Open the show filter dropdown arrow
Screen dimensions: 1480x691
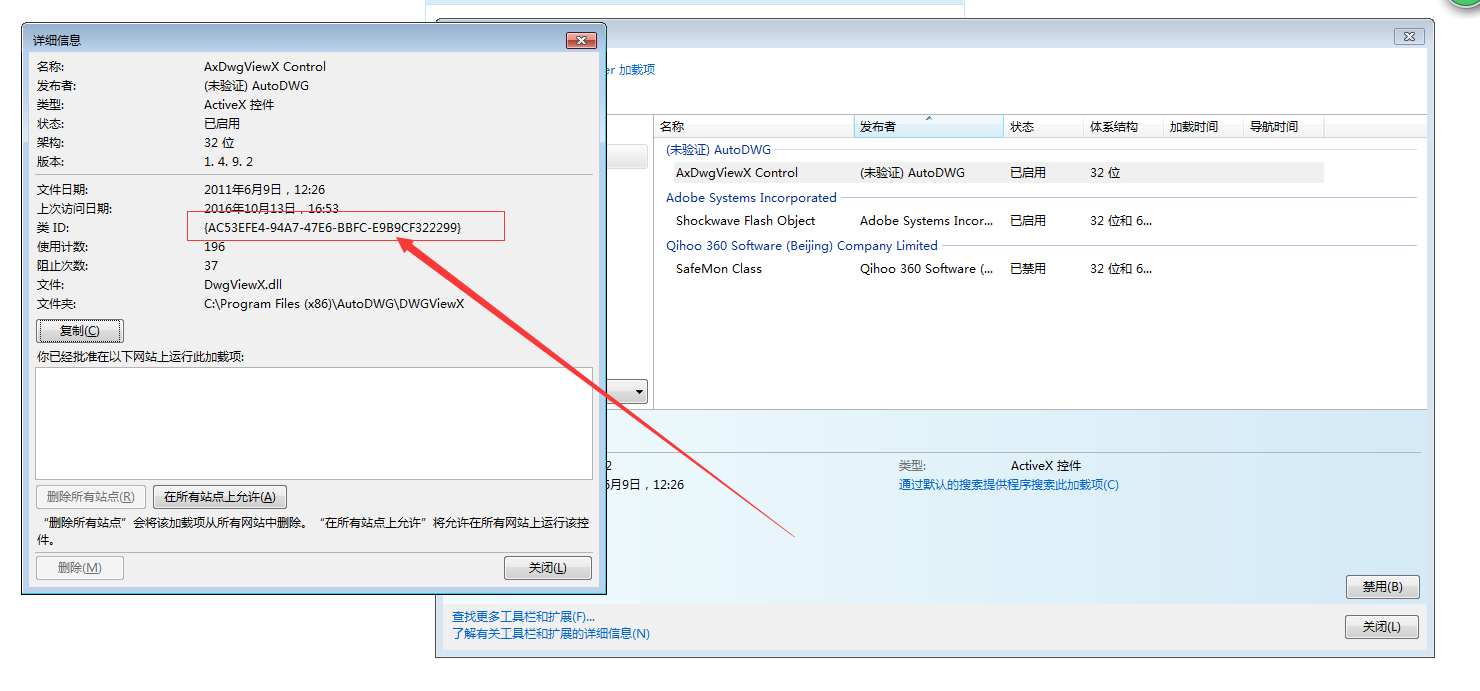click(638, 392)
